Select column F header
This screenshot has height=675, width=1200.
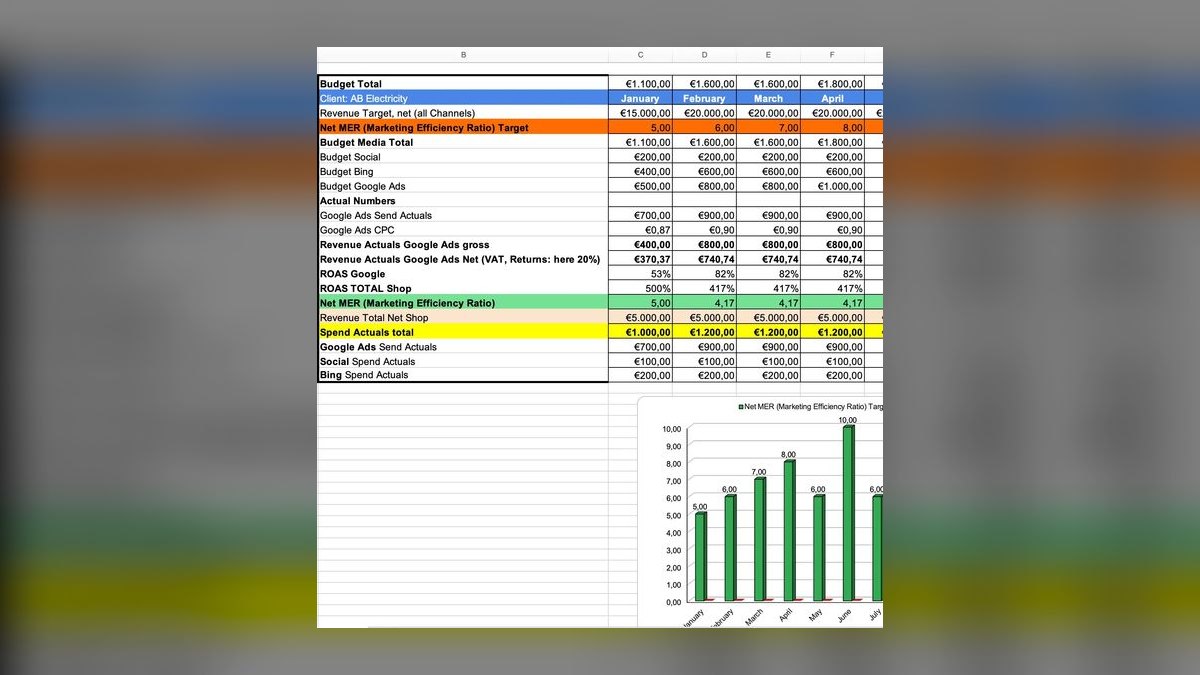(x=832, y=55)
